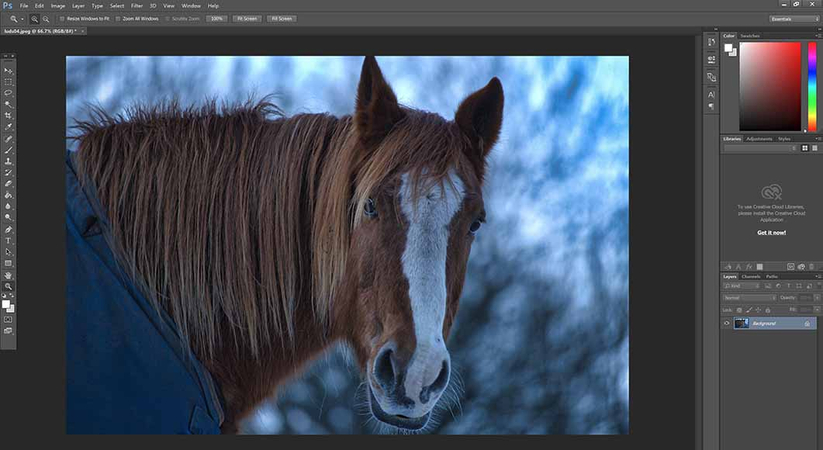
Task: Switch to the Channels tab
Action: tap(751, 276)
